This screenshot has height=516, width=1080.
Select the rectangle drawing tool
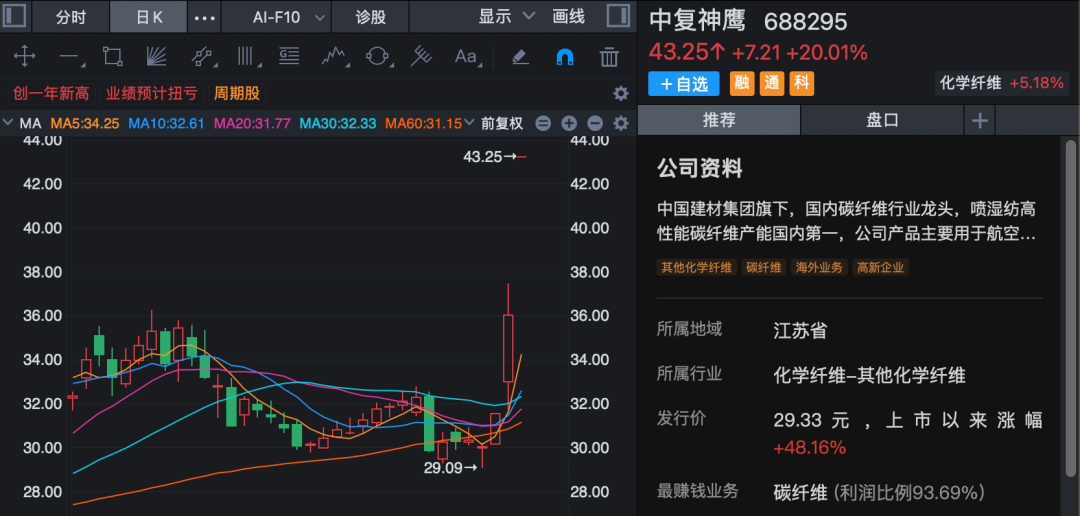point(113,56)
